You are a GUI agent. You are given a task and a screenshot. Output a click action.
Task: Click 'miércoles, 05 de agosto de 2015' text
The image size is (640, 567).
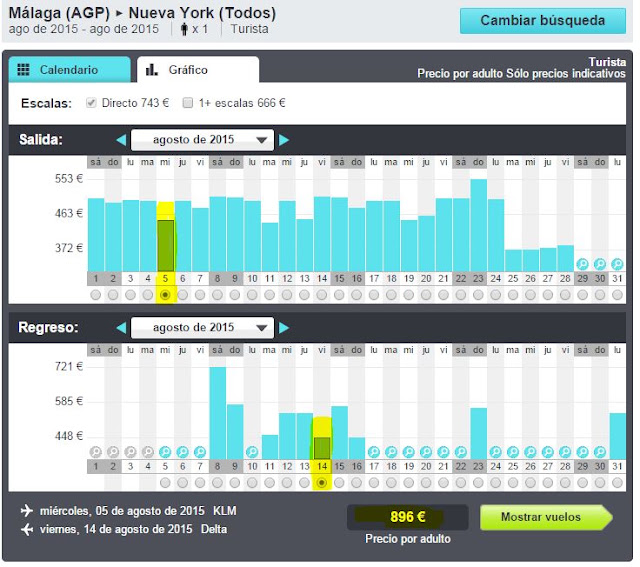[x=122, y=511]
